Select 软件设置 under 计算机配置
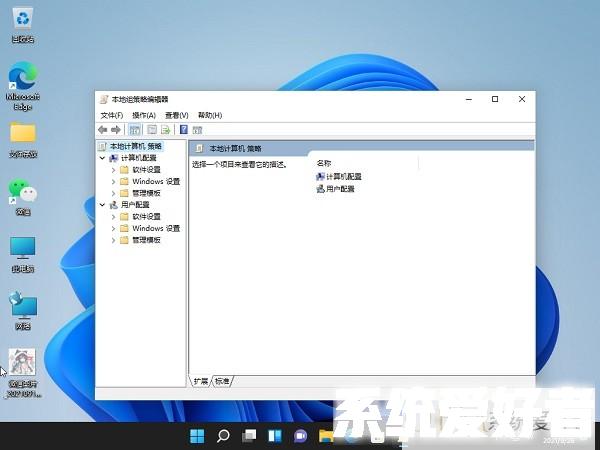The height and width of the screenshot is (450, 600). (x=146, y=170)
